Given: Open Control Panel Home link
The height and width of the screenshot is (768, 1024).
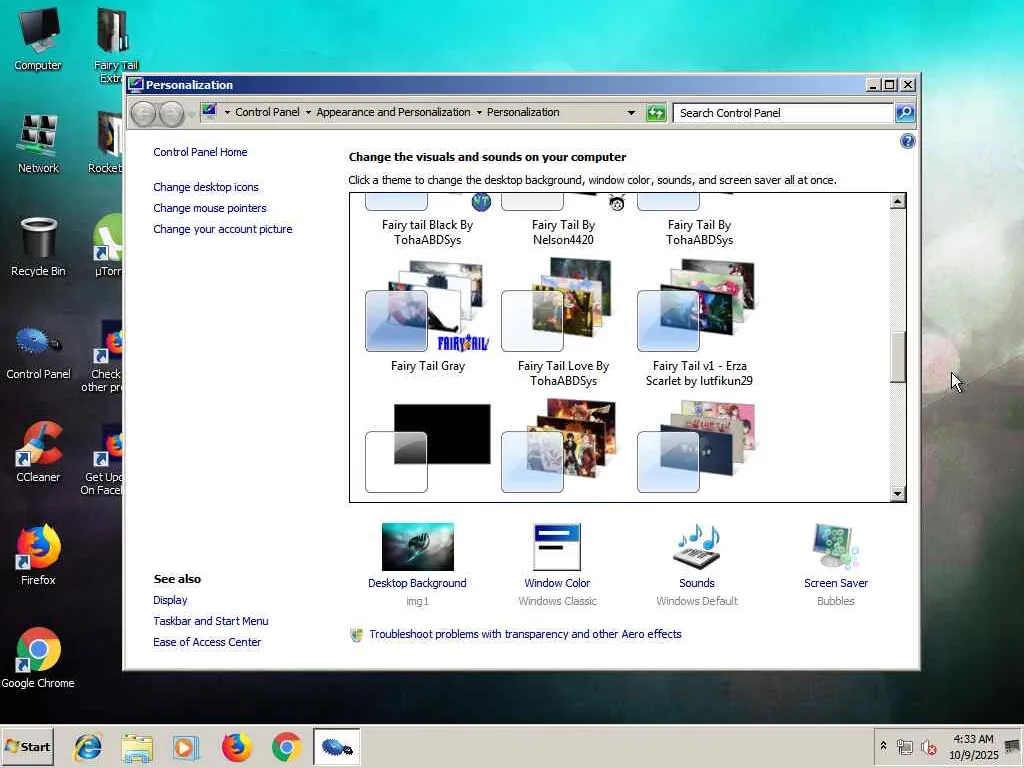Looking at the screenshot, I should pyautogui.click(x=200, y=152).
